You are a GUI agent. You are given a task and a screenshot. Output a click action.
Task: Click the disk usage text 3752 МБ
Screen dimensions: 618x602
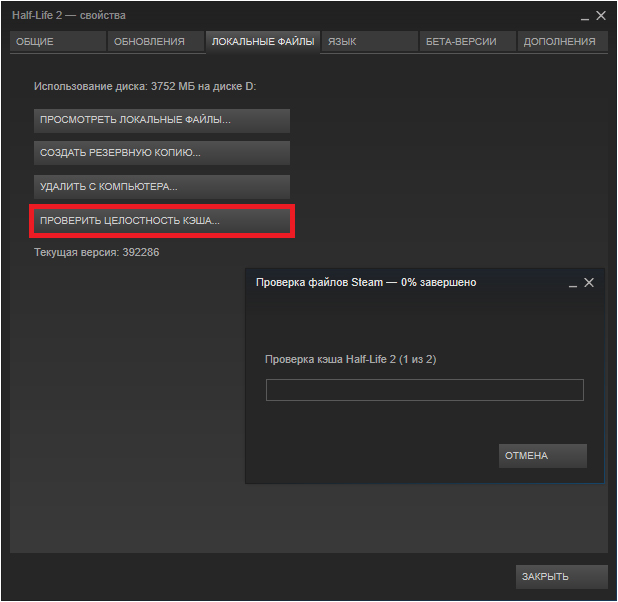[173, 86]
